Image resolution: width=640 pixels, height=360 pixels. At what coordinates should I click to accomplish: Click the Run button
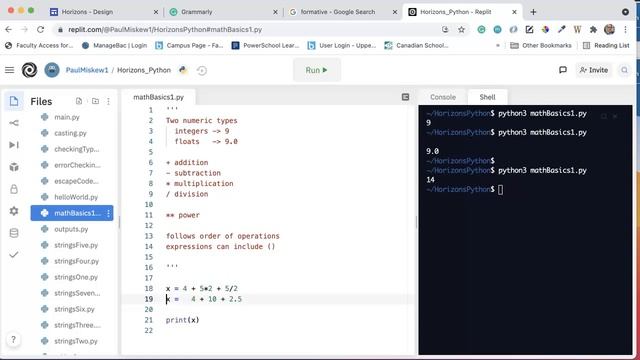point(317,70)
